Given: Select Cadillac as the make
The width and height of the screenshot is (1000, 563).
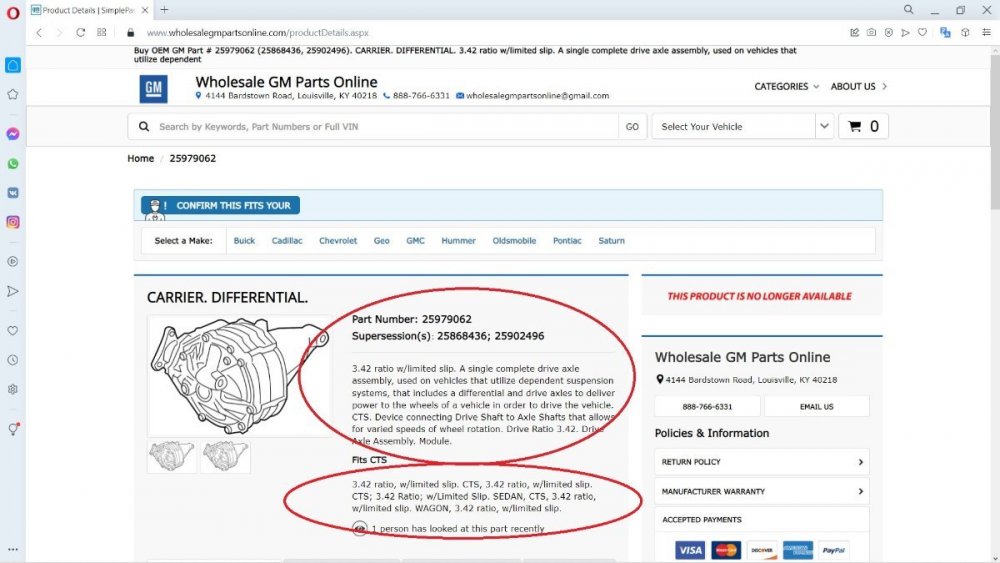Looking at the screenshot, I should (287, 241).
